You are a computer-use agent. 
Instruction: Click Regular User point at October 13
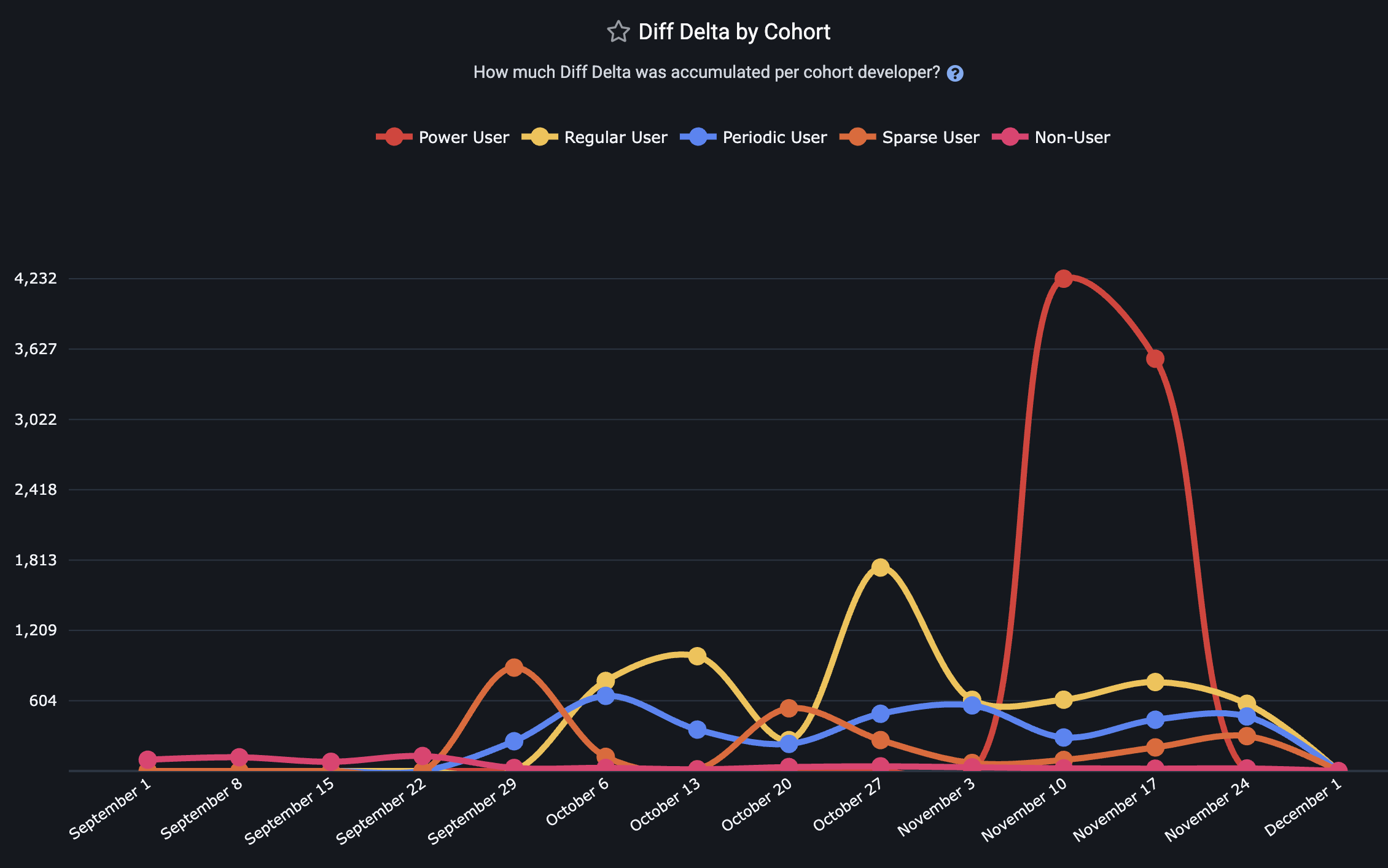click(697, 656)
